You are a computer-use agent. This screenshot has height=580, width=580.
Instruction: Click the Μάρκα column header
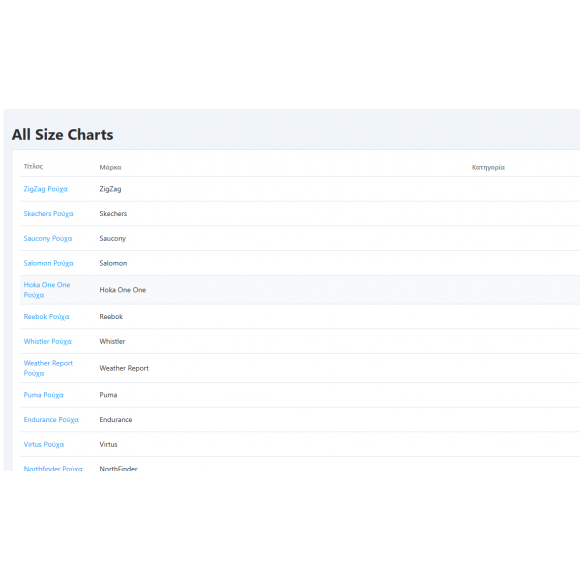tap(110, 168)
